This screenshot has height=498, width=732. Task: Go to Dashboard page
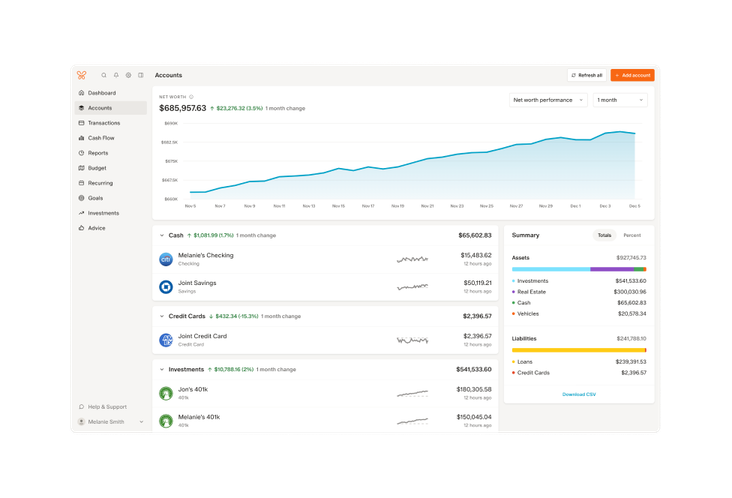(111, 93)
